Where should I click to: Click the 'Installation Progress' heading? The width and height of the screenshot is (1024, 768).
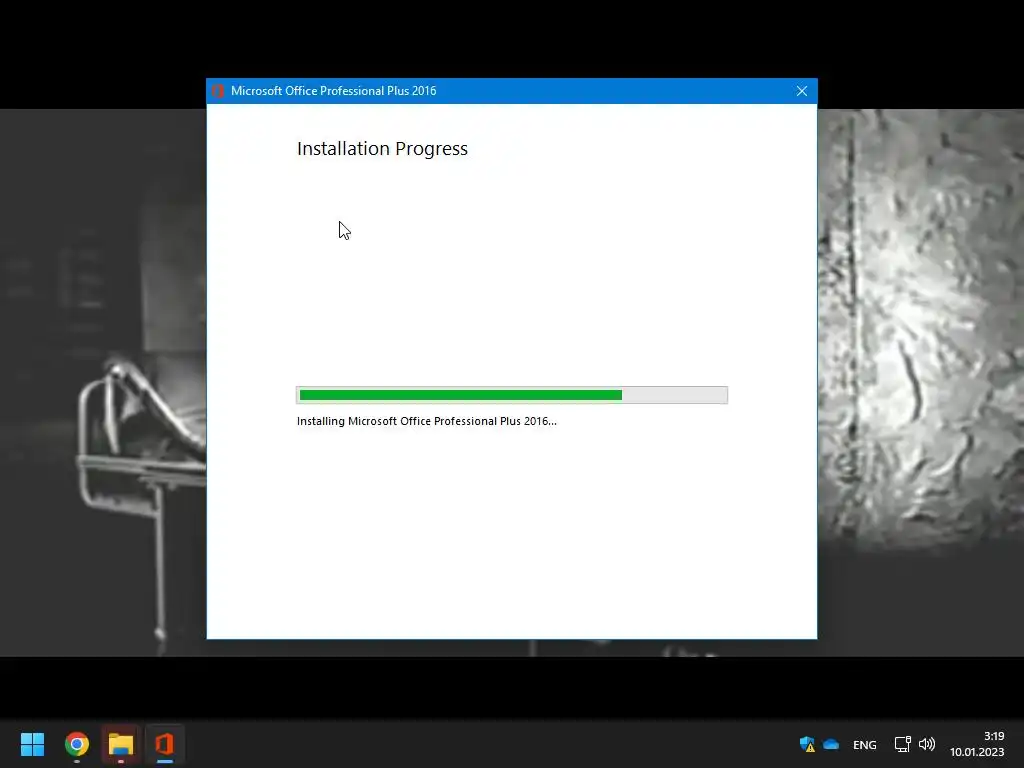[x=382, y=149]
